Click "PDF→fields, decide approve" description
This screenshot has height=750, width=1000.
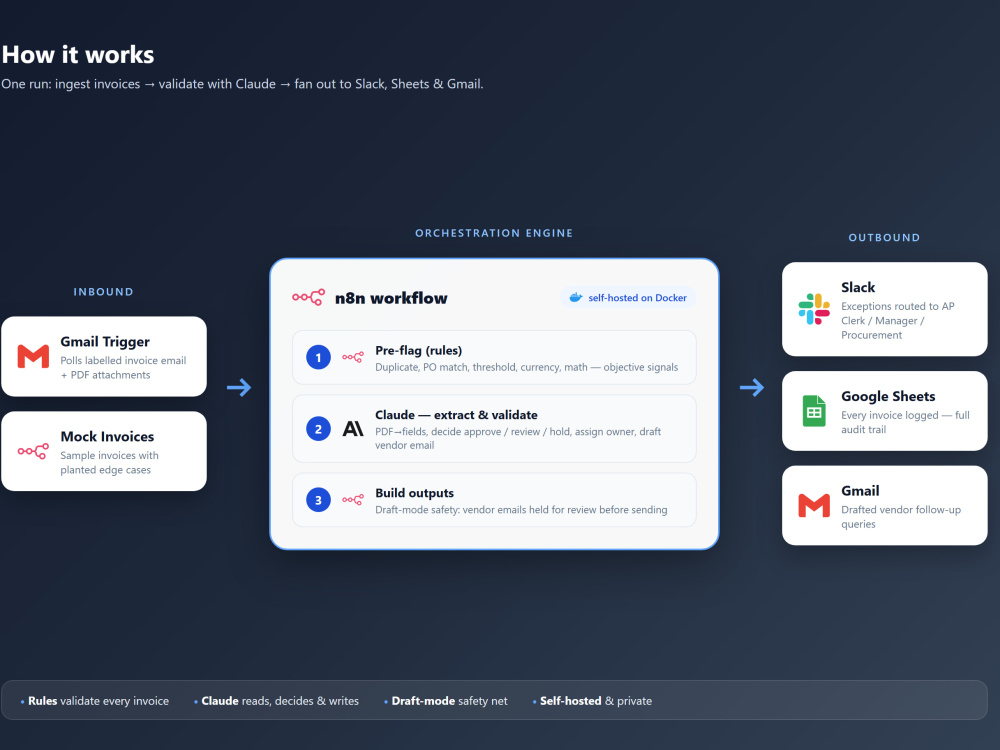pyautogui.click(x=518, y=438)
